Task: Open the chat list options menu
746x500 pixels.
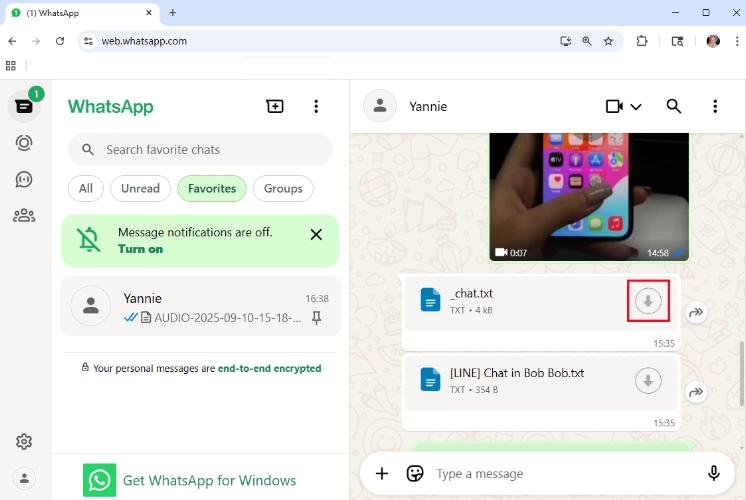Action: (x=316, y=107)
